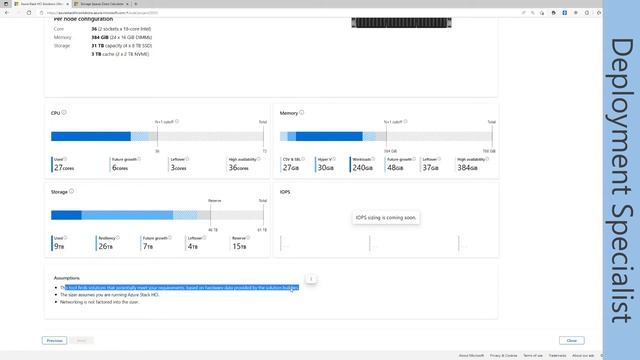640x360 pixels.
Task: Click 'The sizer assumes you are running Azure Stack HCI'
Action: coord(109,295)
